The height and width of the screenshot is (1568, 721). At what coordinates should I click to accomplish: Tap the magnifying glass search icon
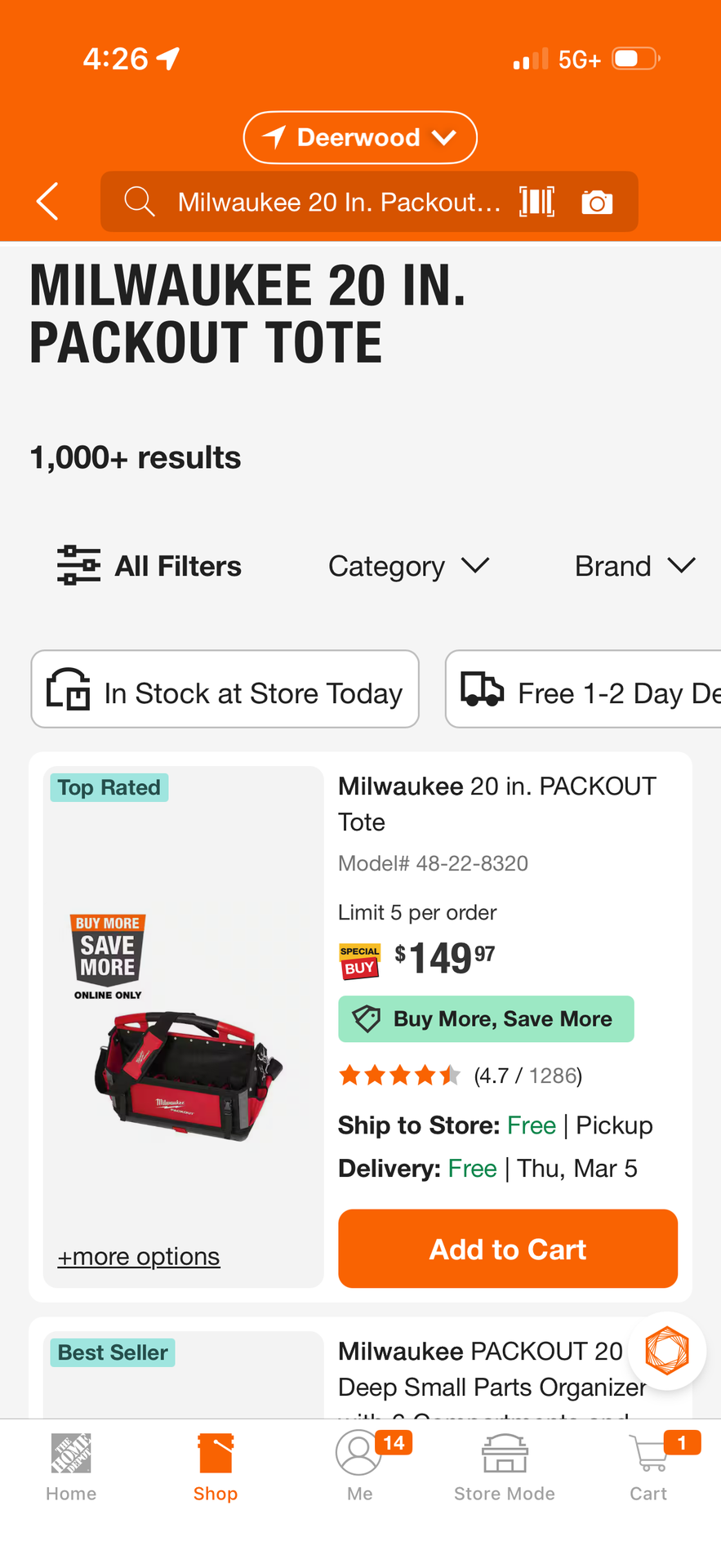(140, 202)
